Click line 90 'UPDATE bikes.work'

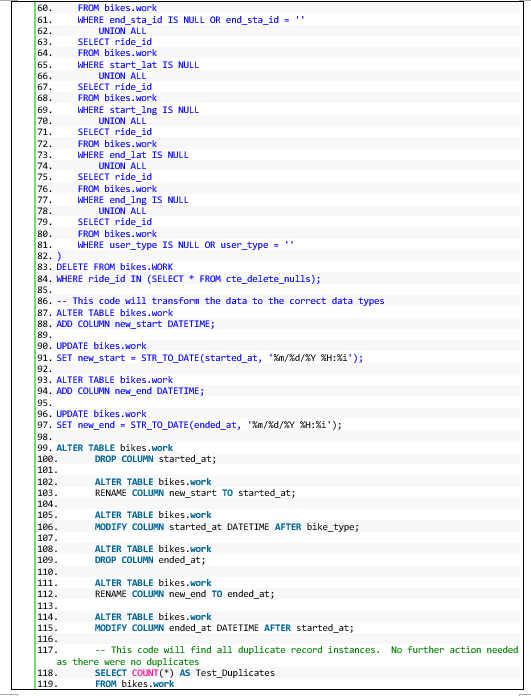tap(101, 346)
